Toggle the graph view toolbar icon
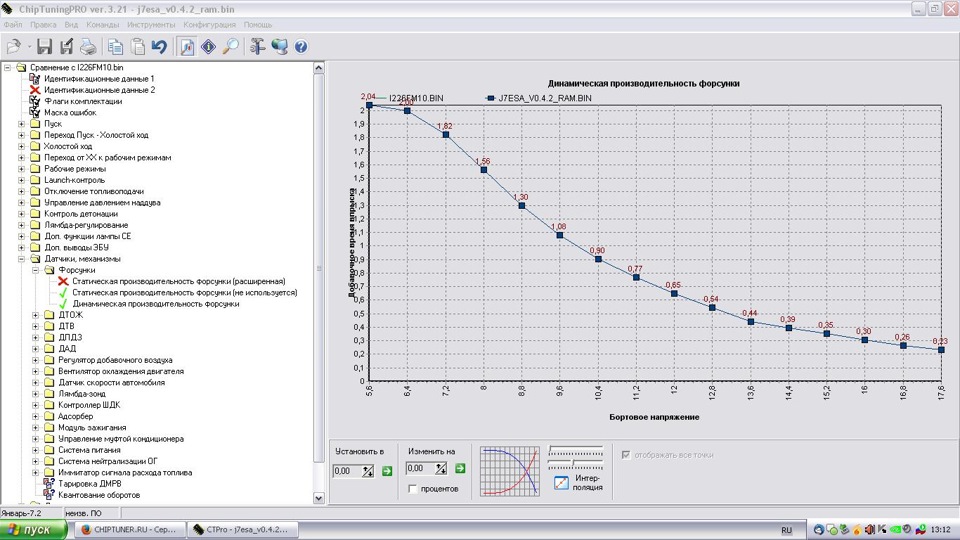The width and height of the screenshot is (960, 540). click(x=187, y=47)
